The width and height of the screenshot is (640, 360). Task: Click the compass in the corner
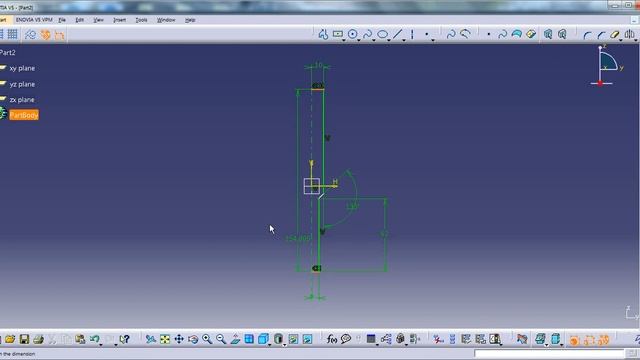tap(607, 66)
